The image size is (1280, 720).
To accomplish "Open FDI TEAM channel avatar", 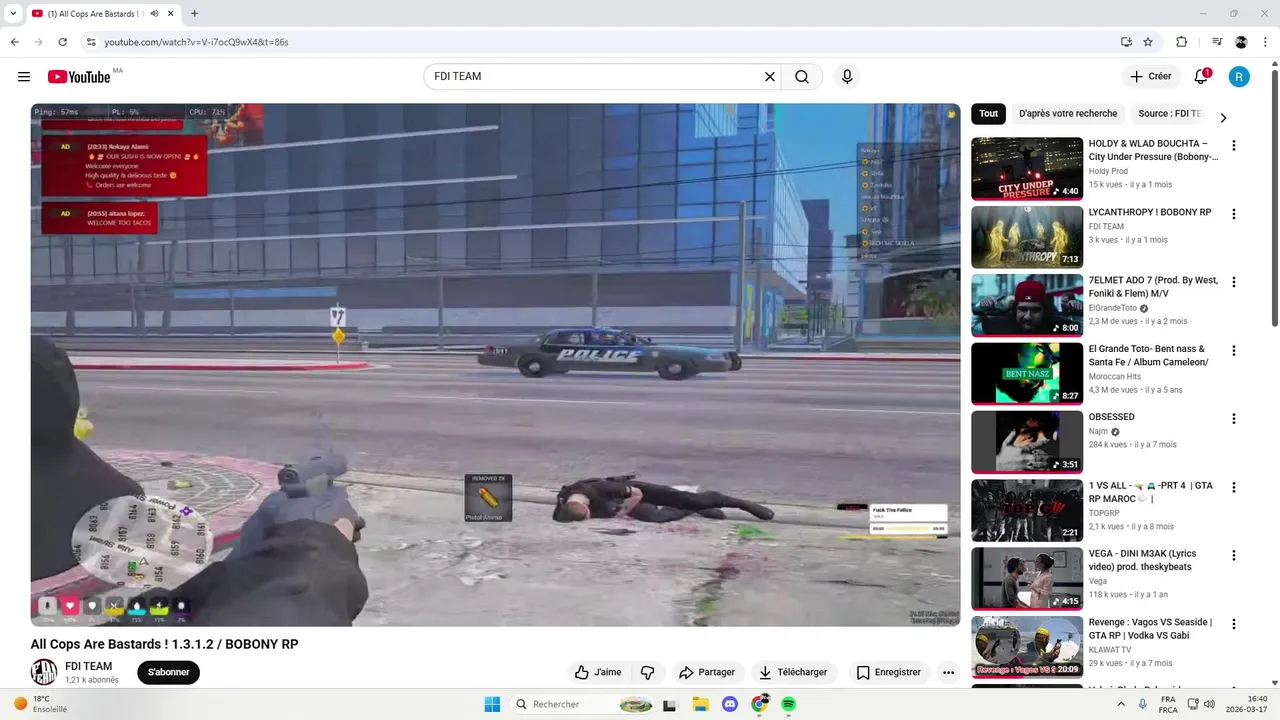I will tap(44, 672).
